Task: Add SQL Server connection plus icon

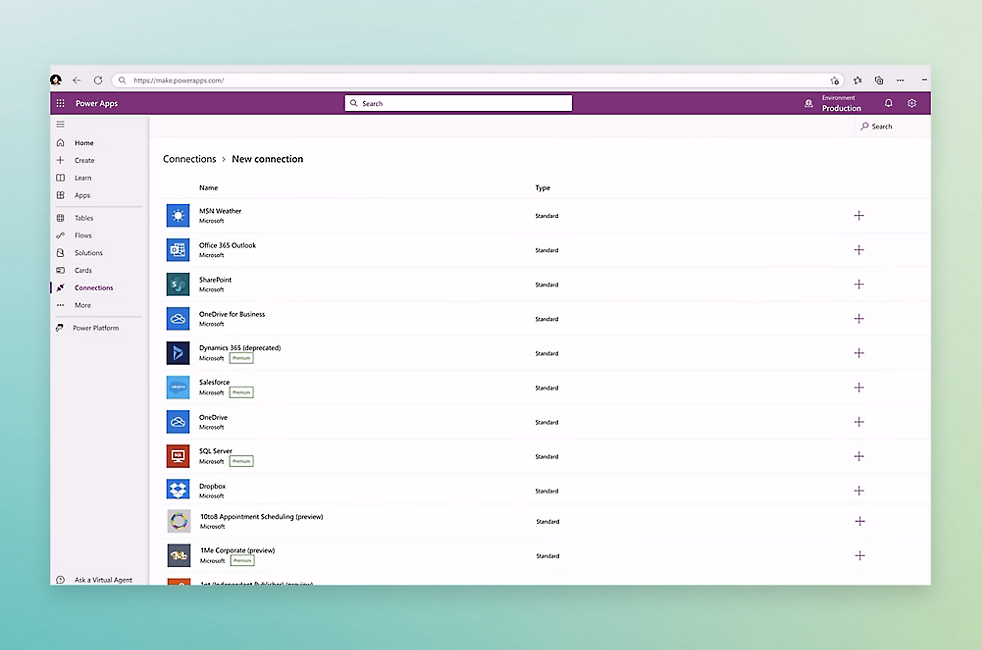Action: click(859, 457)
